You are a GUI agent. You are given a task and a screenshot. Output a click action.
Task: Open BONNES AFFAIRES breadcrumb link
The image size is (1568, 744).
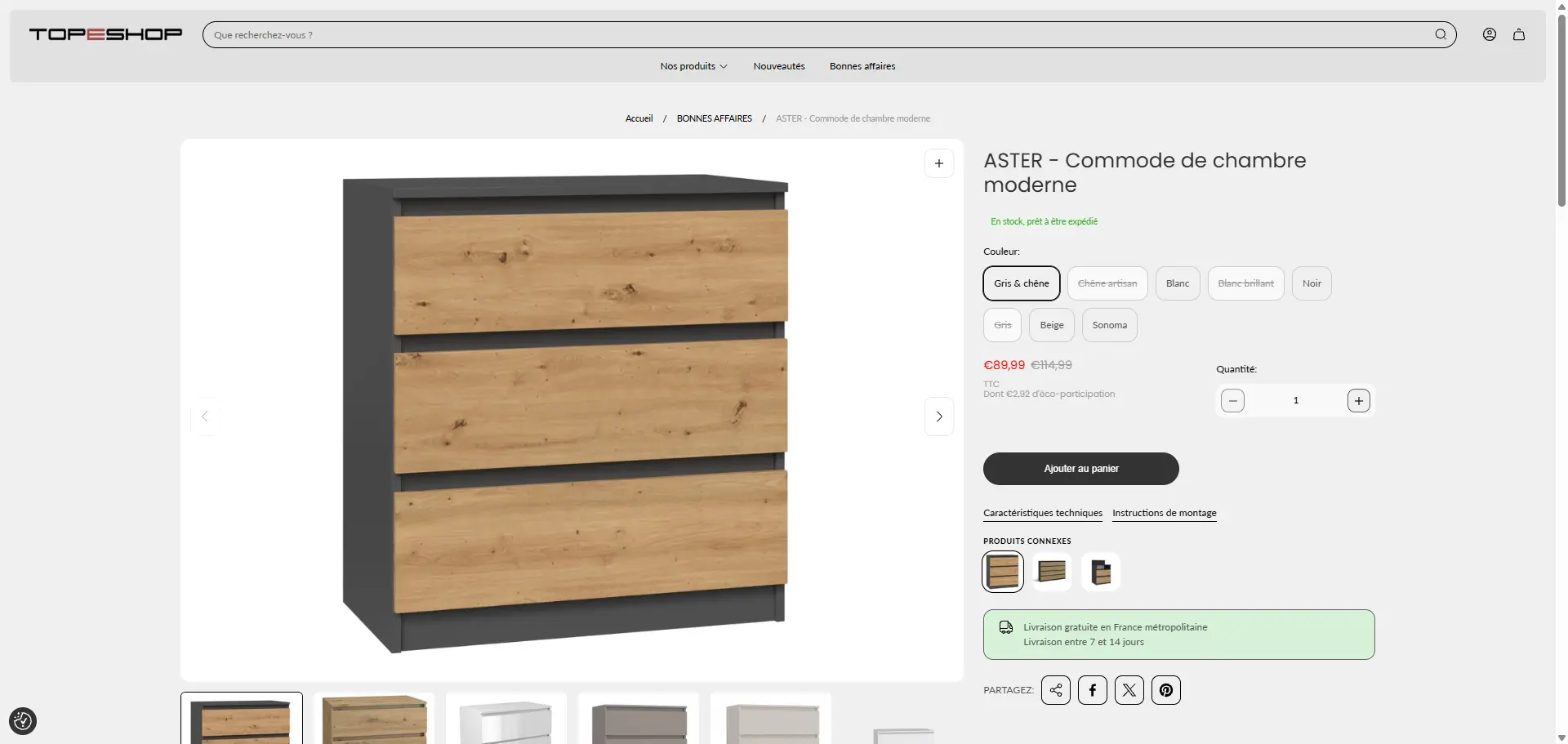tap(715, 118)
